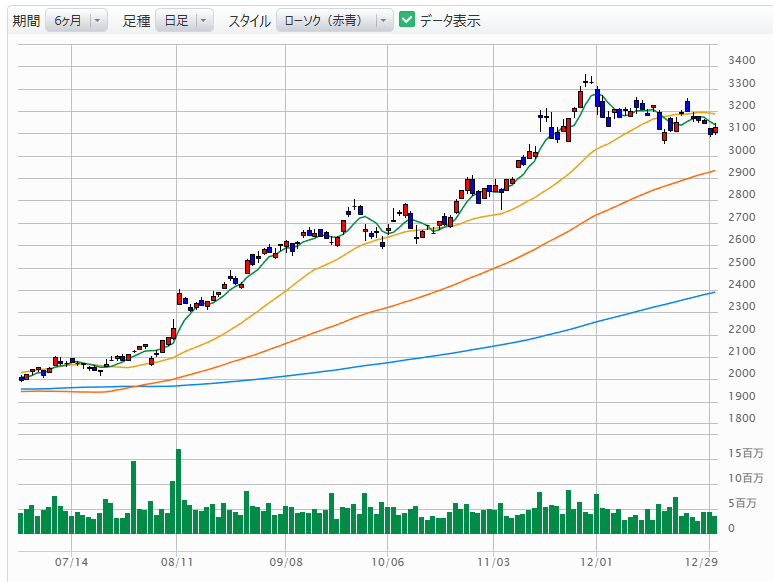773x582 pixels.
Task: Select the 09/08 date on the axis
Action: pyautogui.click(x=286, y=563)
